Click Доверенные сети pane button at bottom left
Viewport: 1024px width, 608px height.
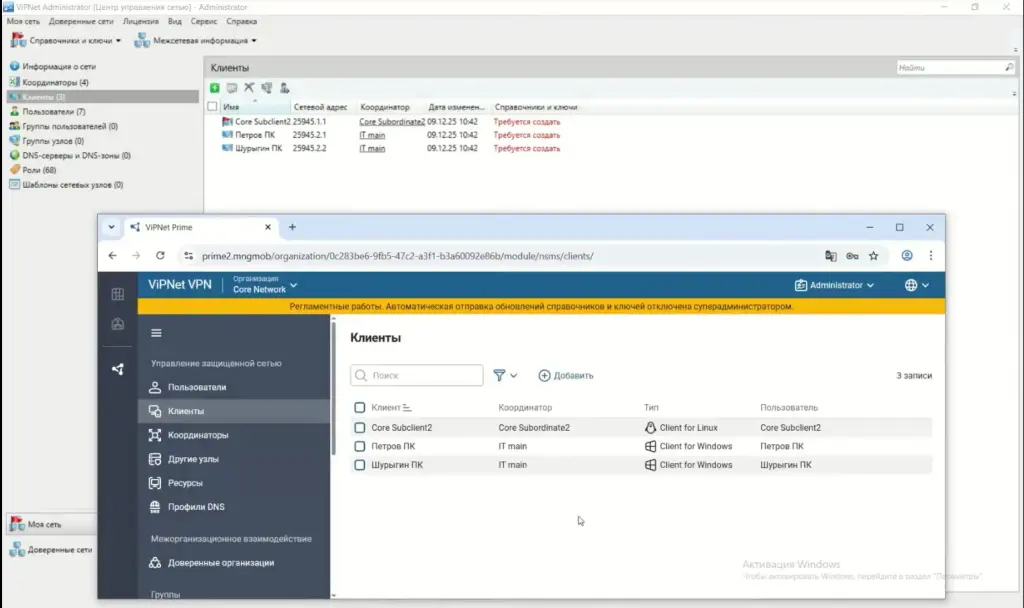(51, 550)
